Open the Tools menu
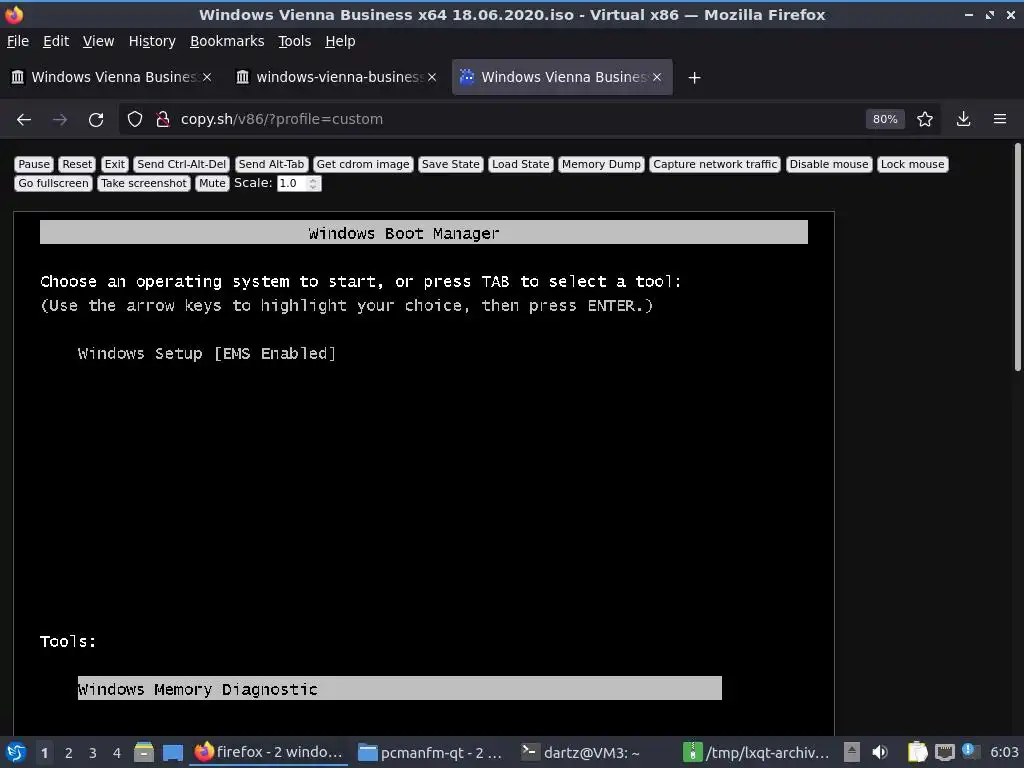 [295, 41]
